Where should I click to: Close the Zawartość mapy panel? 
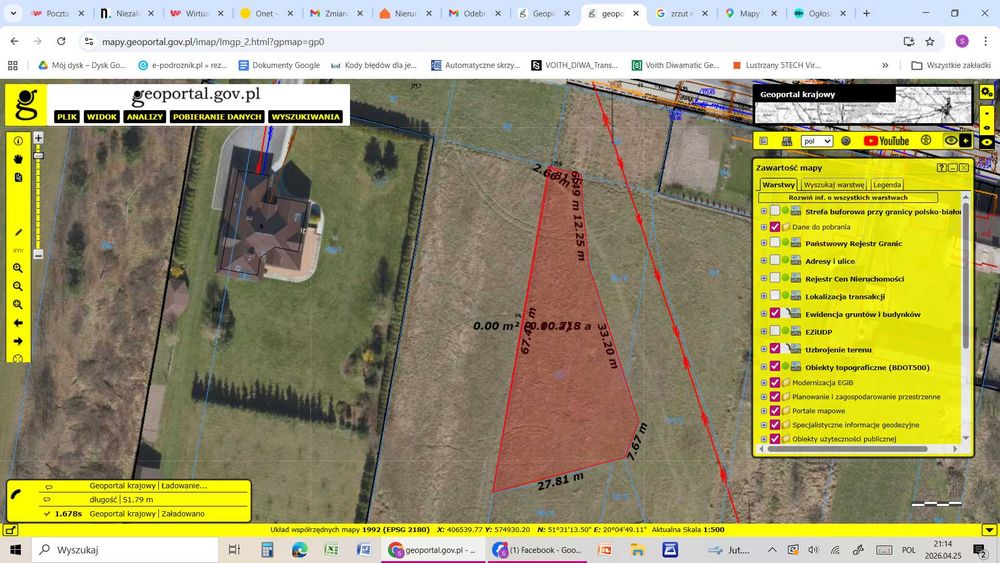pyautogui.click(x=964, y=168)
